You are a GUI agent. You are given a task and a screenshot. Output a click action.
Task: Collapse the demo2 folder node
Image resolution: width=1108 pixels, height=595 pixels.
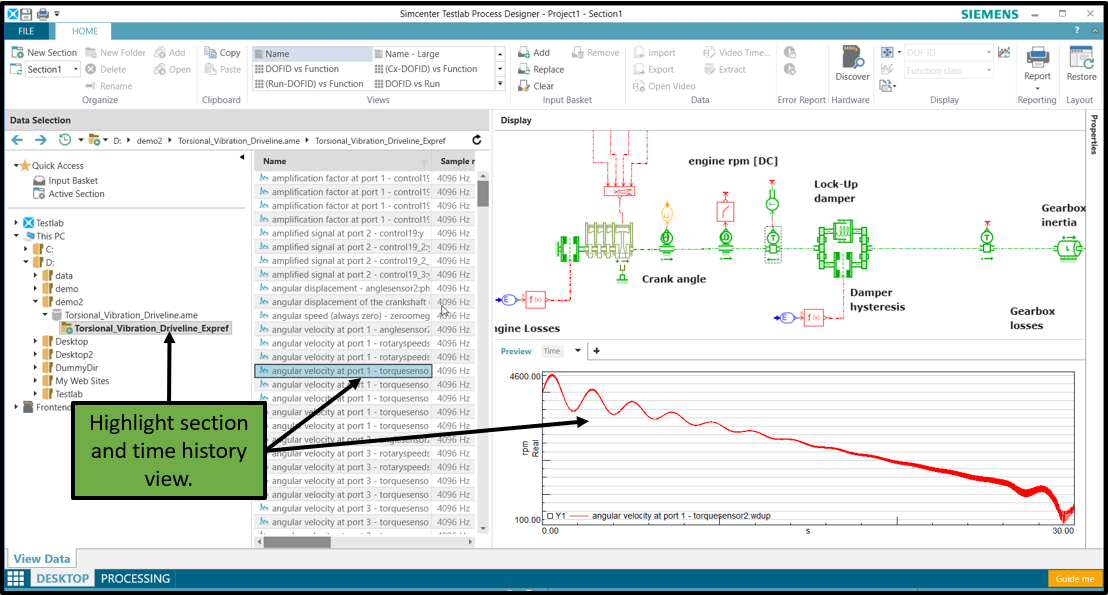(35, 302)
